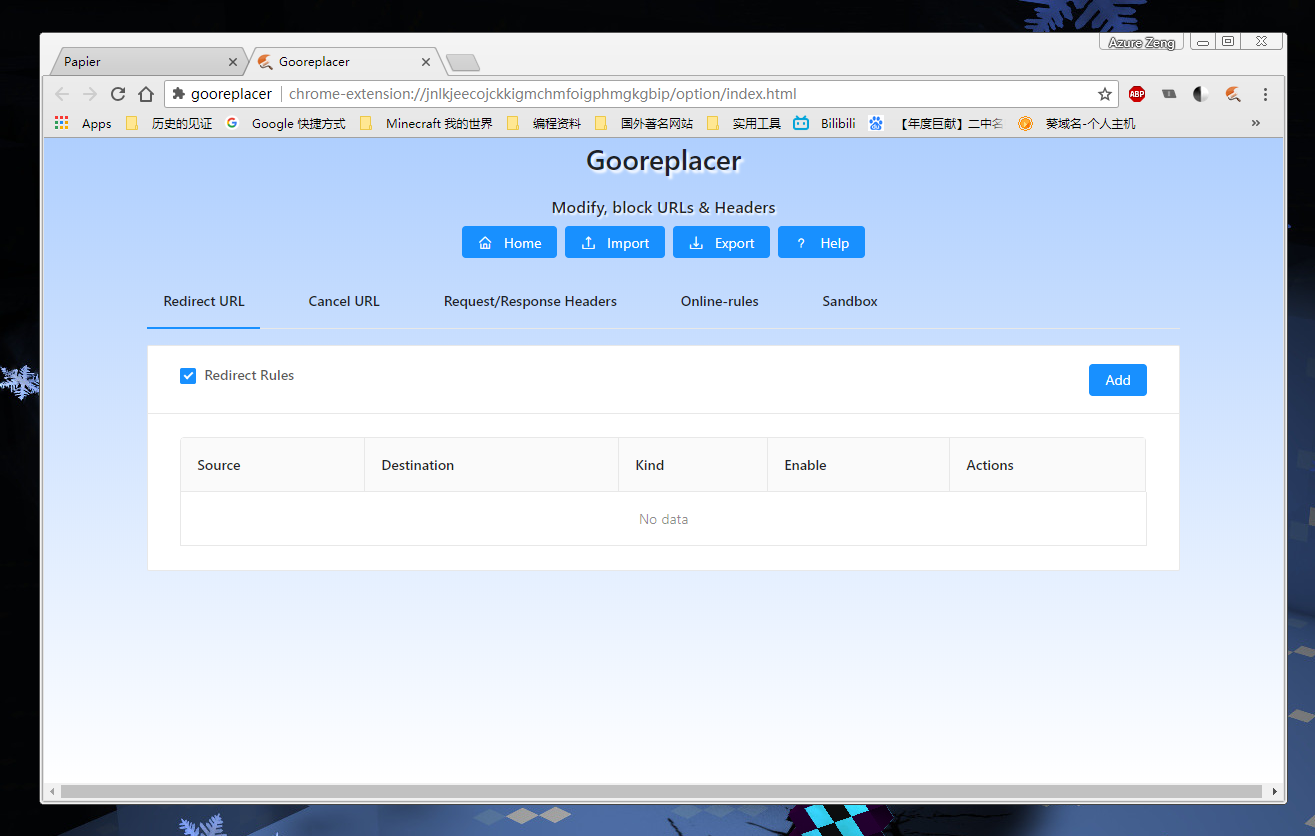Bookmark this page with the star icon
The width and height of the screenshot is (1315, 836).
tap(1105, 94)
